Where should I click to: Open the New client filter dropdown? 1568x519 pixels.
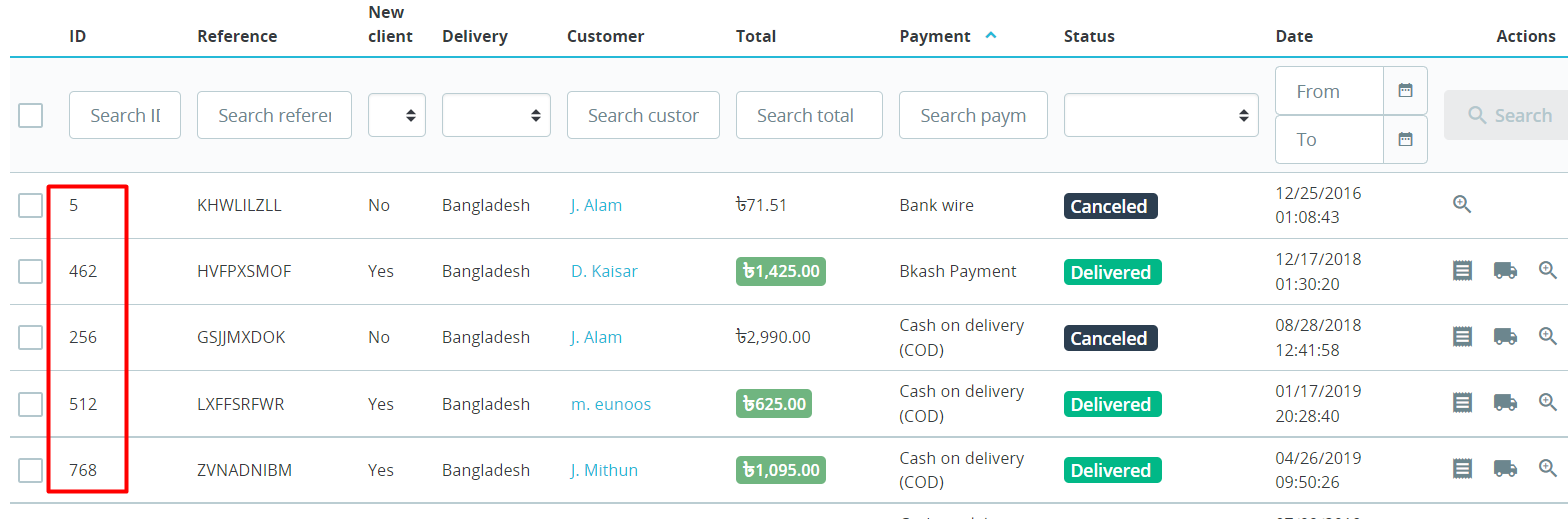[x=397, y=115]
